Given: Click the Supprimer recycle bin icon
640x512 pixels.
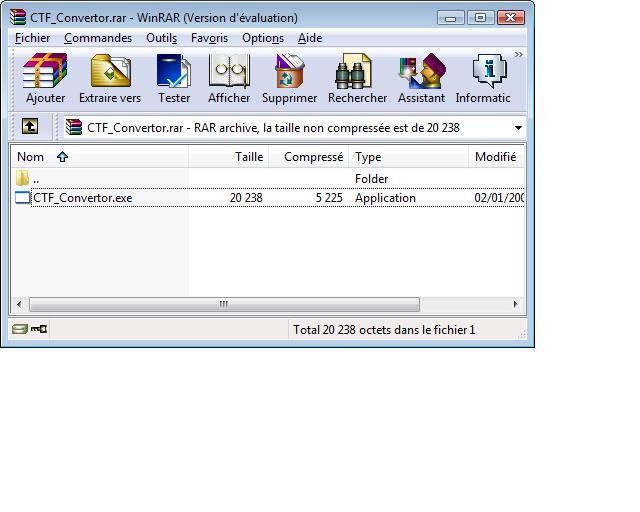Looking at the screenshot, I should (x=289, y=71).
